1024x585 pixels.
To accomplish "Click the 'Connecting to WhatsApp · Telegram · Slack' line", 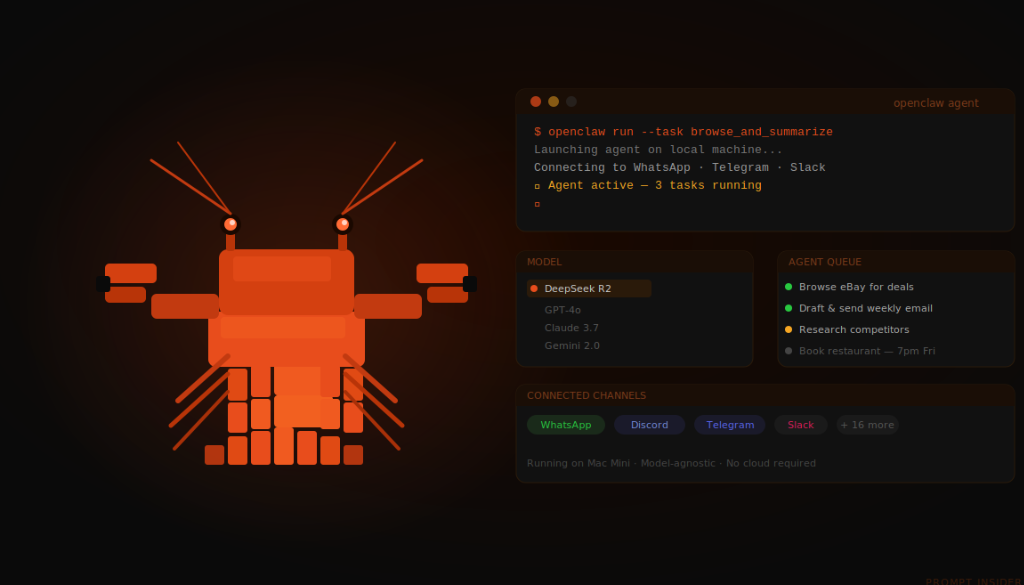I will pyautogui.click(x=680, y=167).
